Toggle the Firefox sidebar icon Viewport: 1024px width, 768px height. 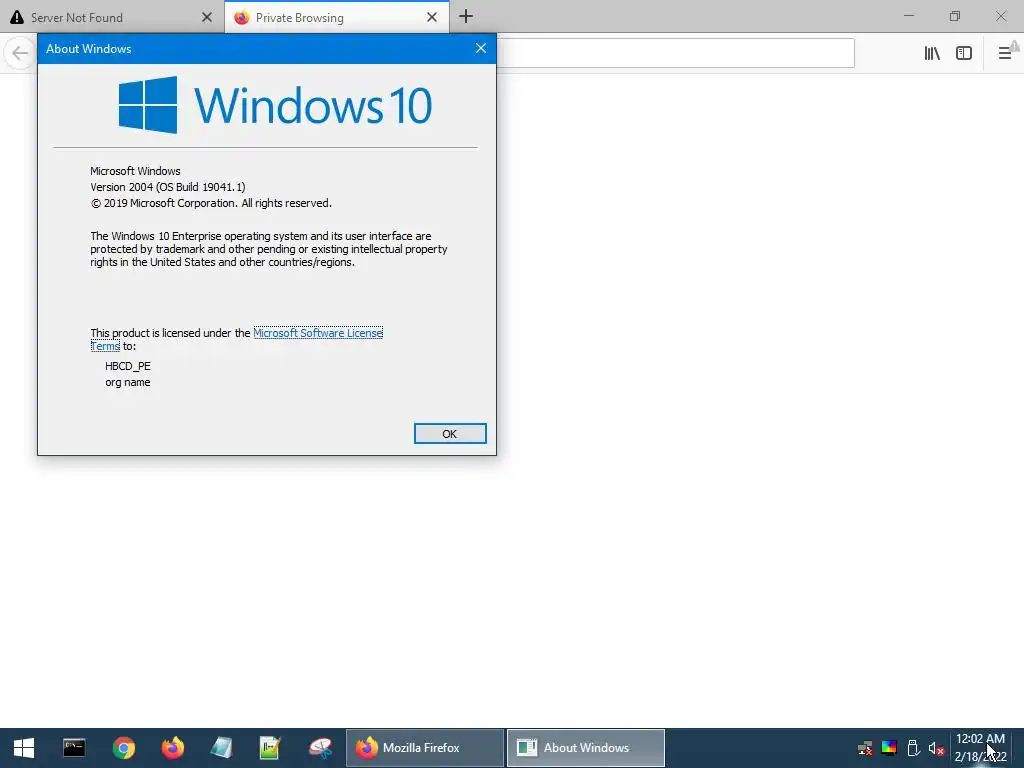pos(964,53)
